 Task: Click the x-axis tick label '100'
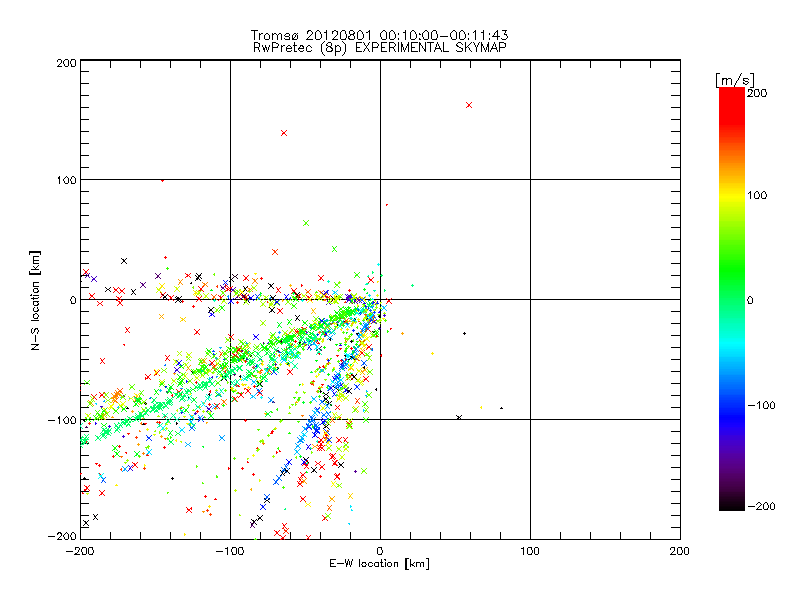[530, 551]
